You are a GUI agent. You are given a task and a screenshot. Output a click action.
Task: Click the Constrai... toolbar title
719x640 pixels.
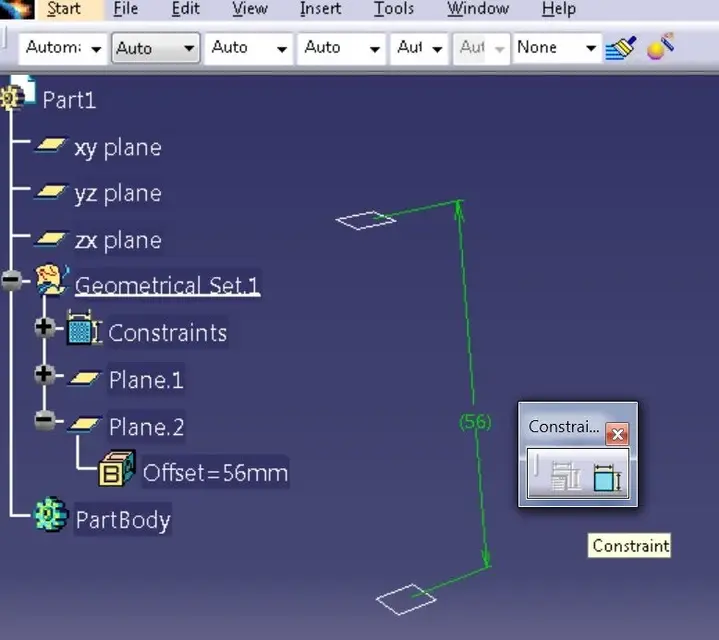click(564, 427)
